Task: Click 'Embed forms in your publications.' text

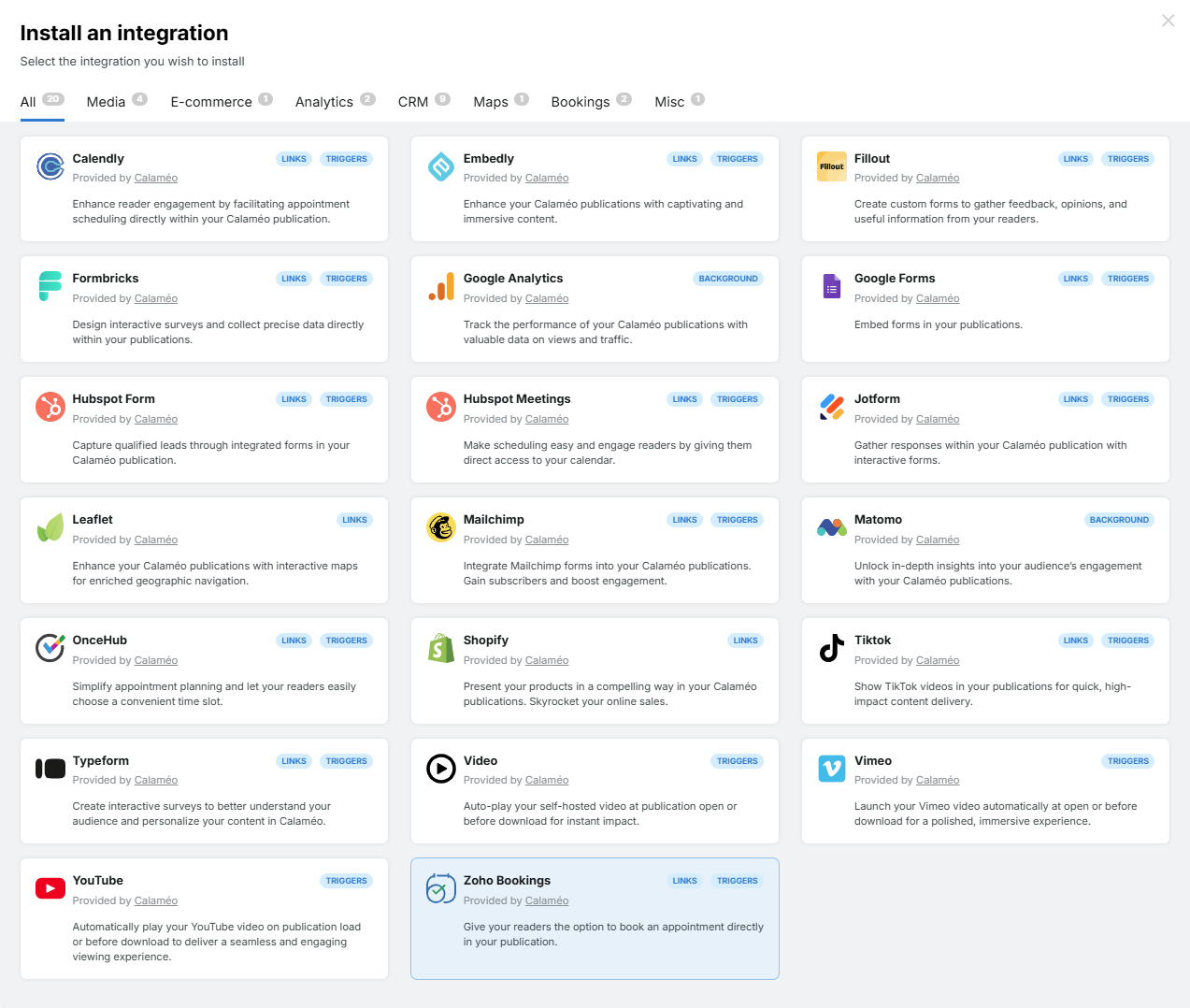Action: [x=939, y=324]
